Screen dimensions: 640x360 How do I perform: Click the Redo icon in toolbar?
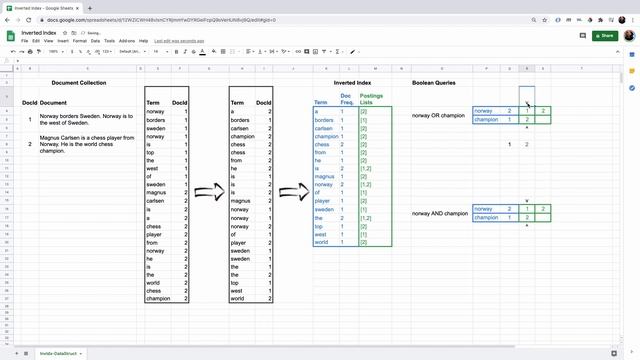(x=22, y=52)
